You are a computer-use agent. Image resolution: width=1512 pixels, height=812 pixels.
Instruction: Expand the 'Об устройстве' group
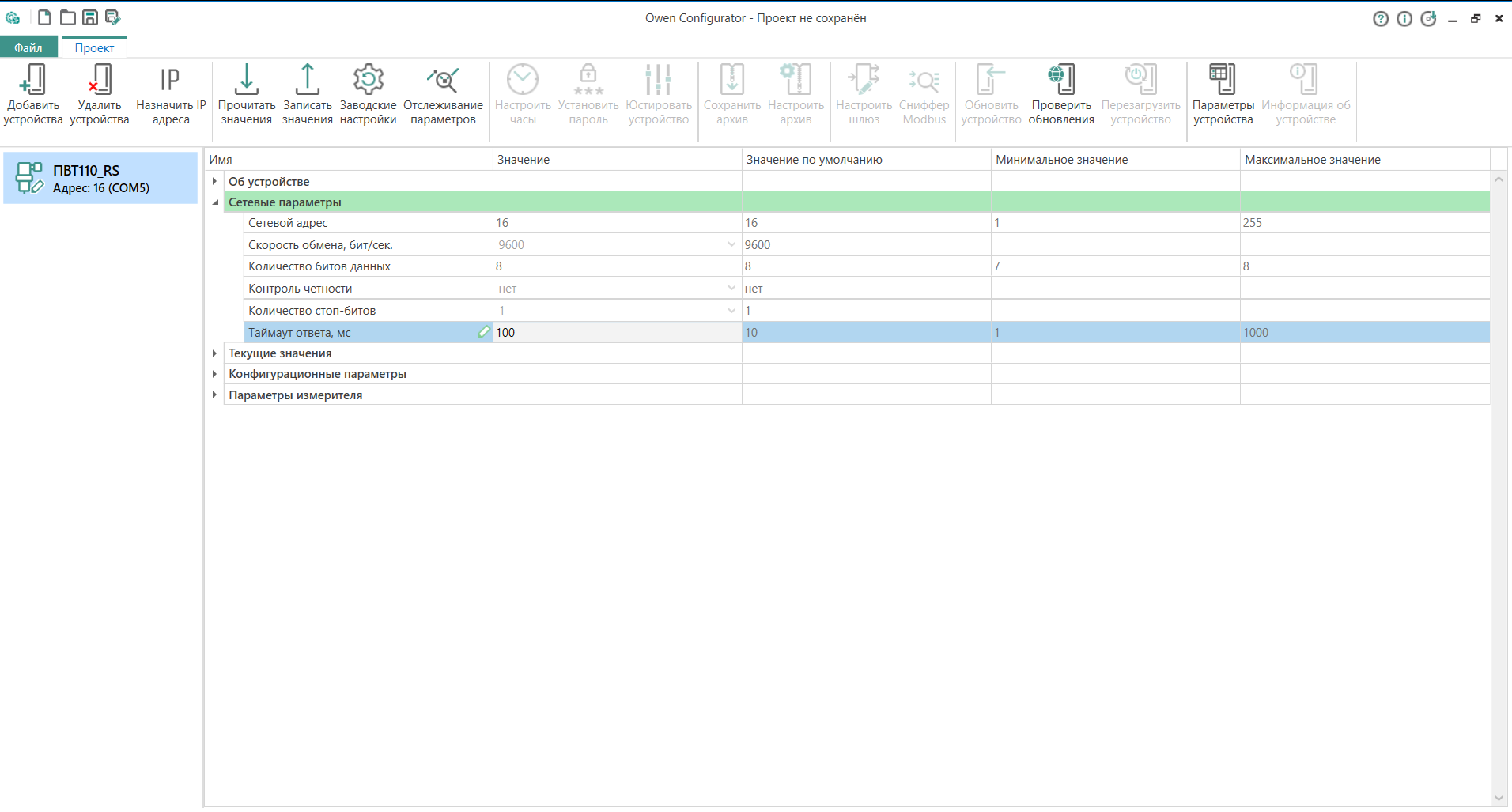(214, 182)
